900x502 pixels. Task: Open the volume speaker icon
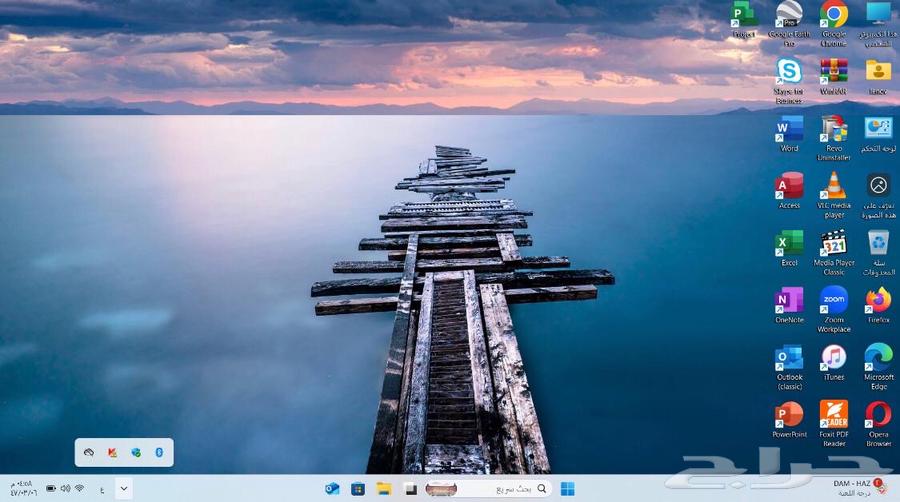[65, 488]
